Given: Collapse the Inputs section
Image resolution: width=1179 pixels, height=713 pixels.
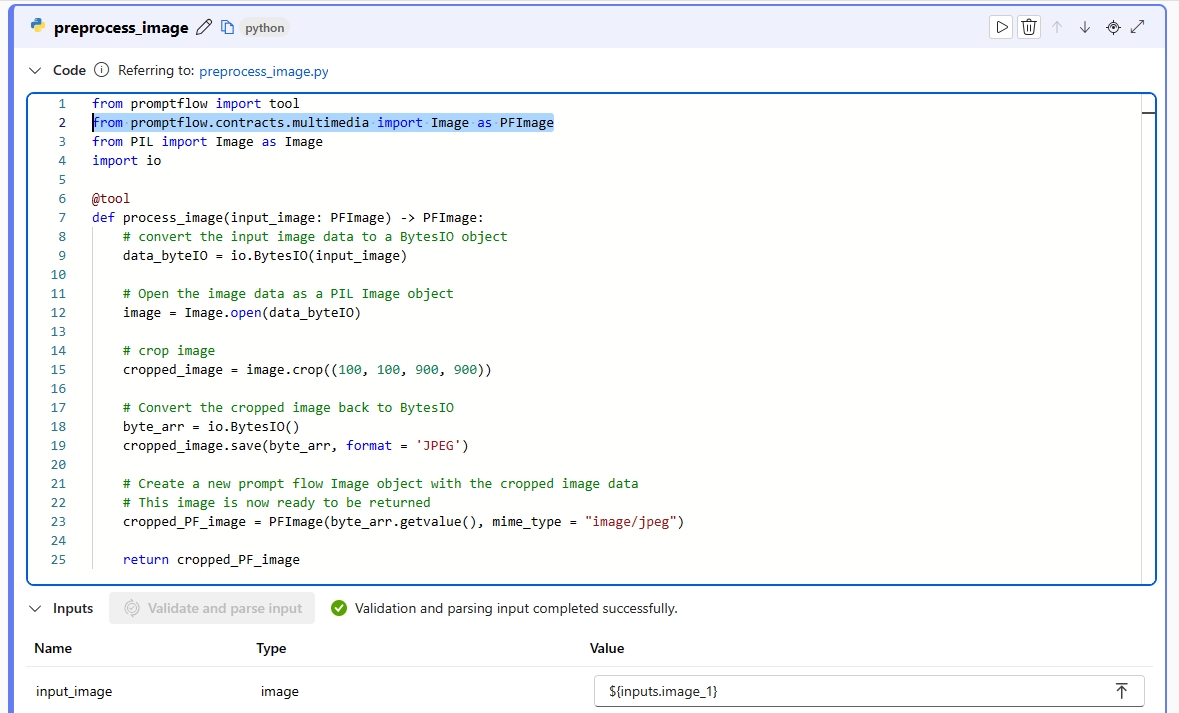Looking at the screenshot, I should coord(35,608).
